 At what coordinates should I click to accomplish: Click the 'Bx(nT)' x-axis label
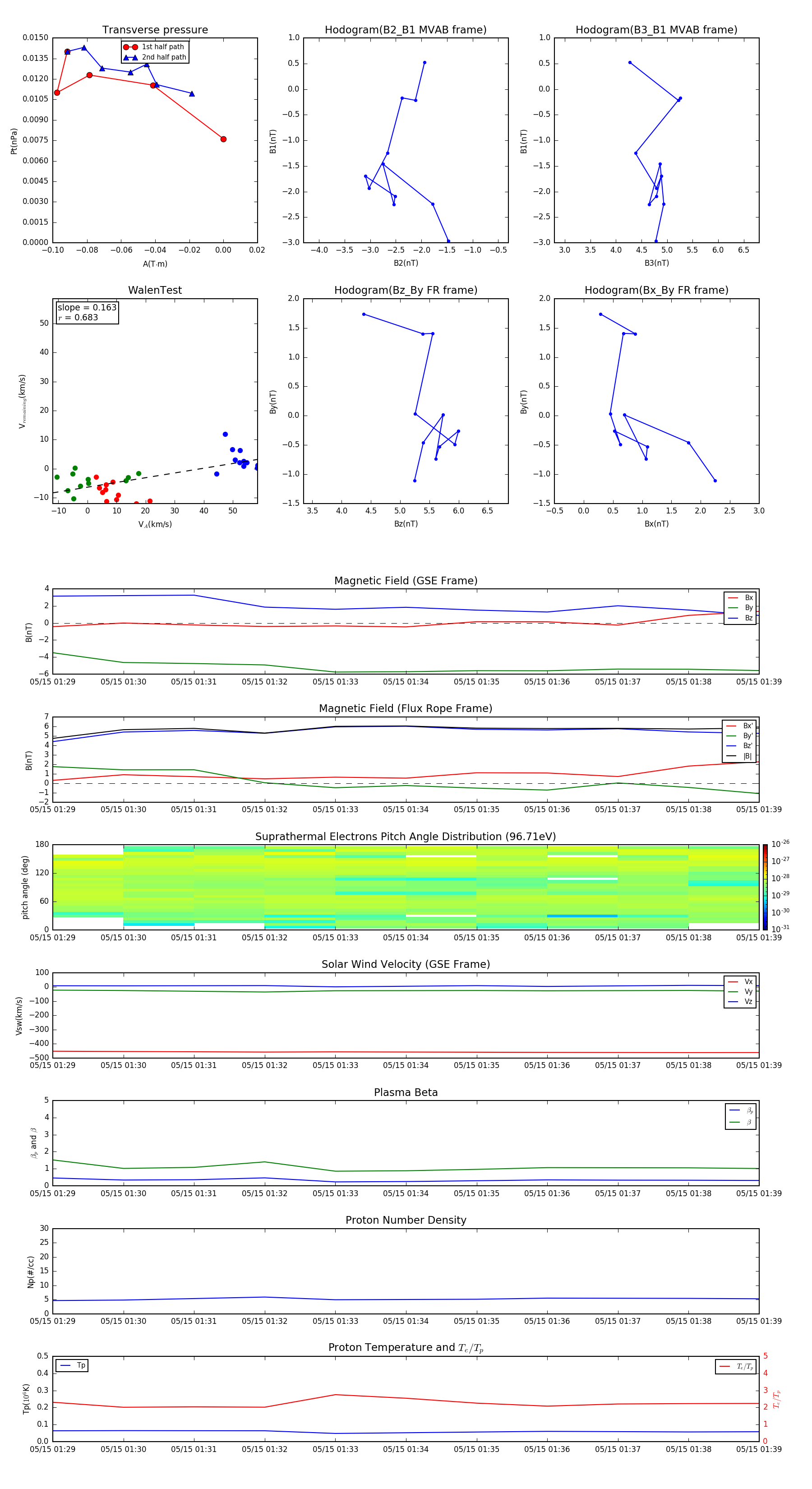656,524
